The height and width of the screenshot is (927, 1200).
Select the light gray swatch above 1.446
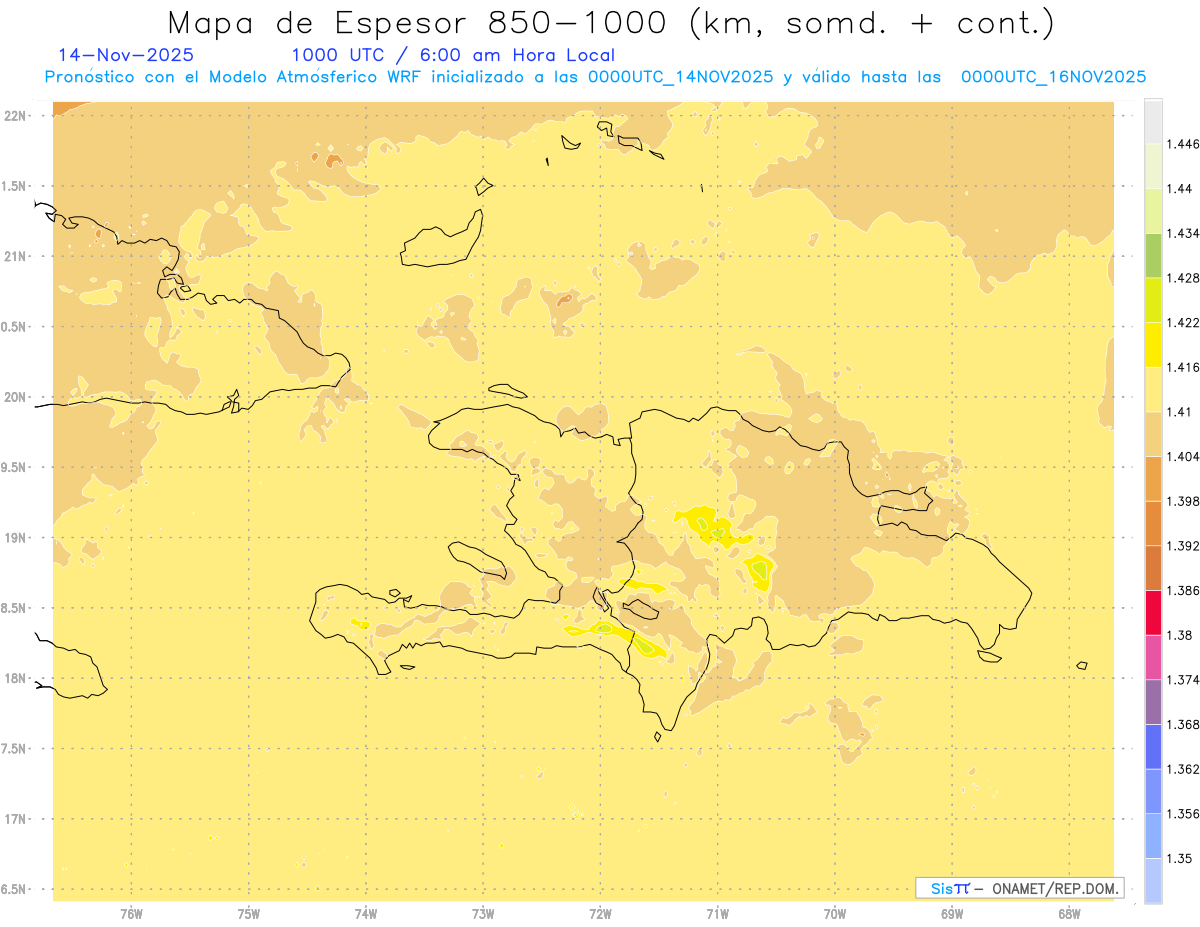click(1153, 121)
